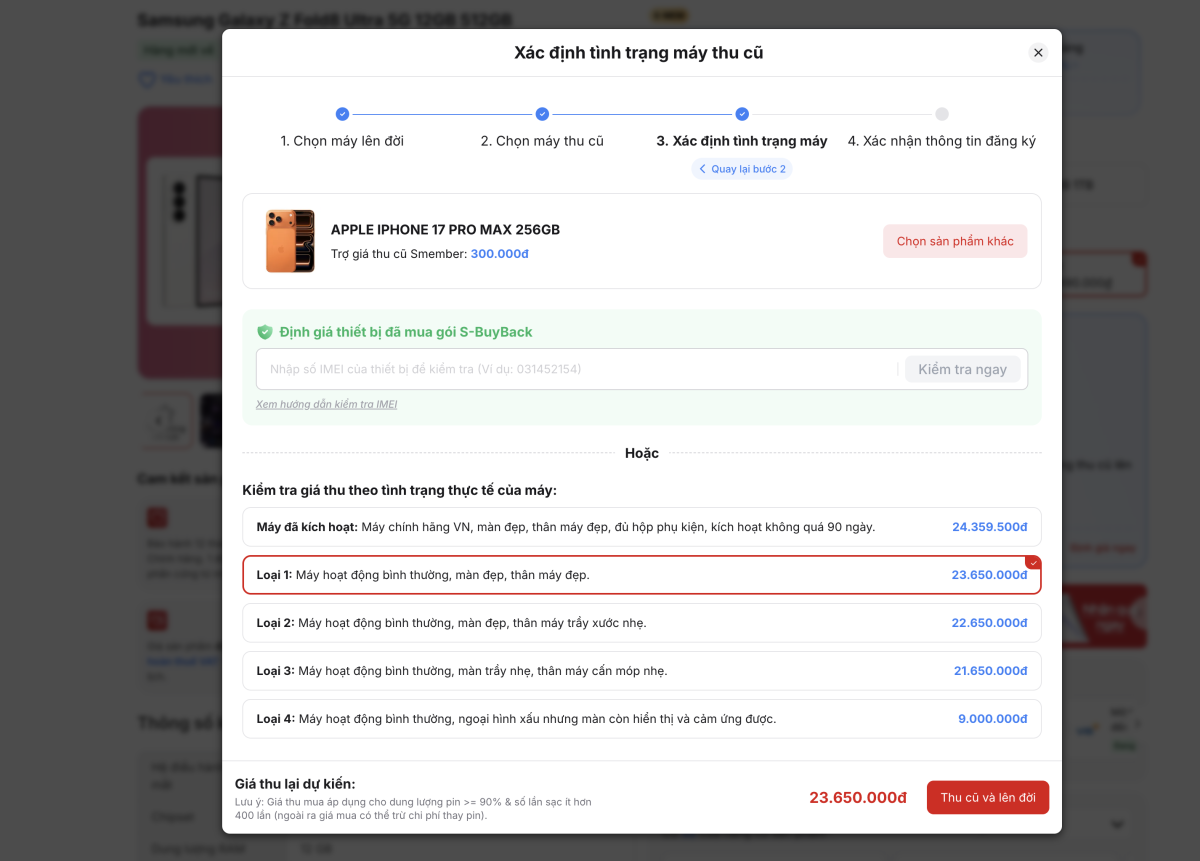Screen dimensions: 1200x861
Task: Open 'Xem hướng dẫn kiểm tra IMEI' link
Action: pyautogui.click(x=326, y=404)
